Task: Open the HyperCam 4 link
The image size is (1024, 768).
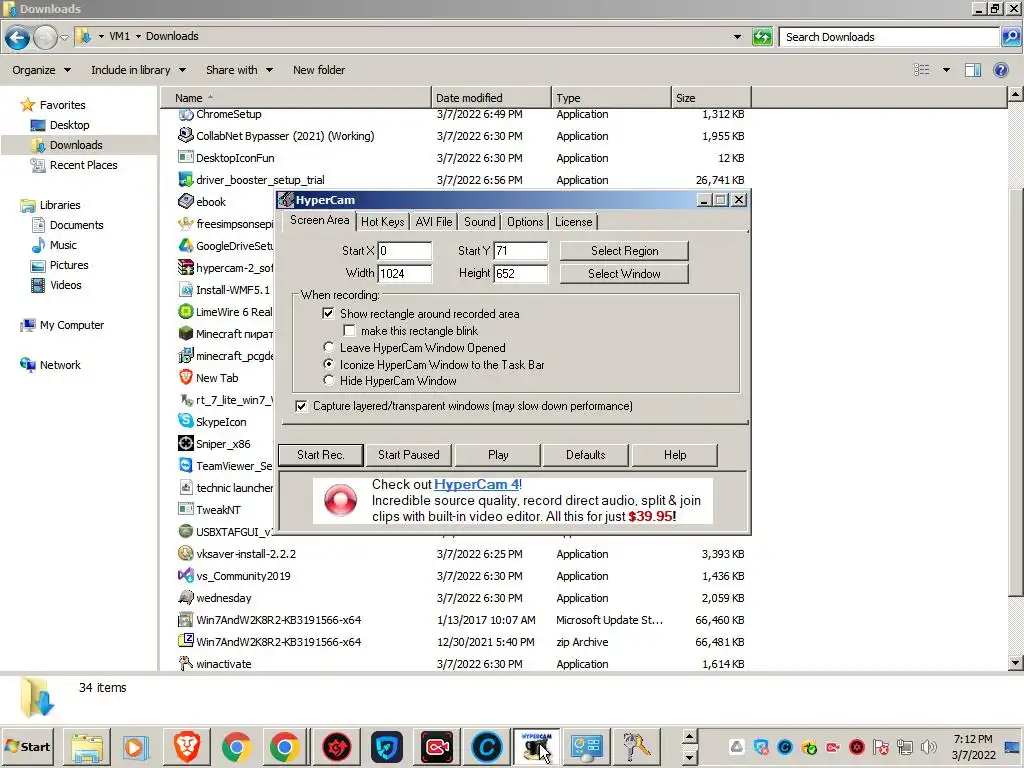Action: [476, 485]
